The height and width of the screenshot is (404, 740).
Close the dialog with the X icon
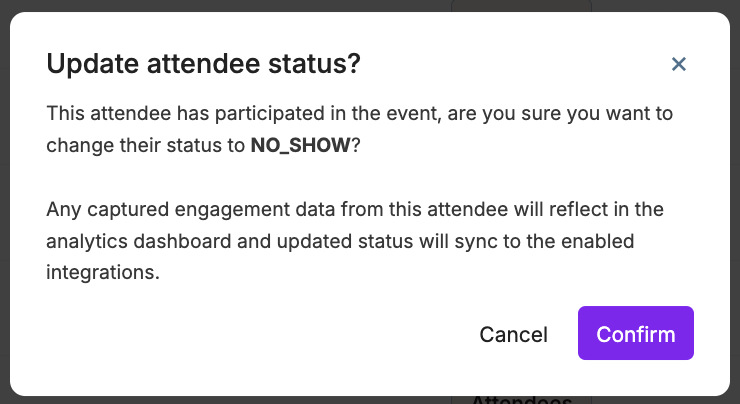(679, 65)
